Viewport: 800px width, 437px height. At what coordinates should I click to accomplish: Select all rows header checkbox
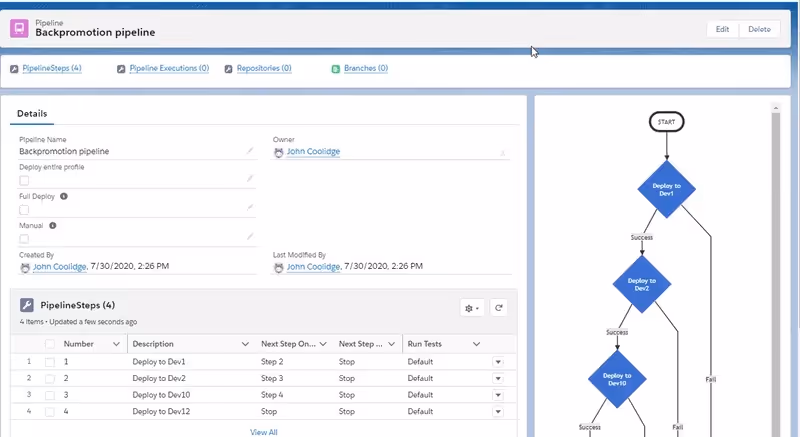pyautogui.click(x=50, y=344)
